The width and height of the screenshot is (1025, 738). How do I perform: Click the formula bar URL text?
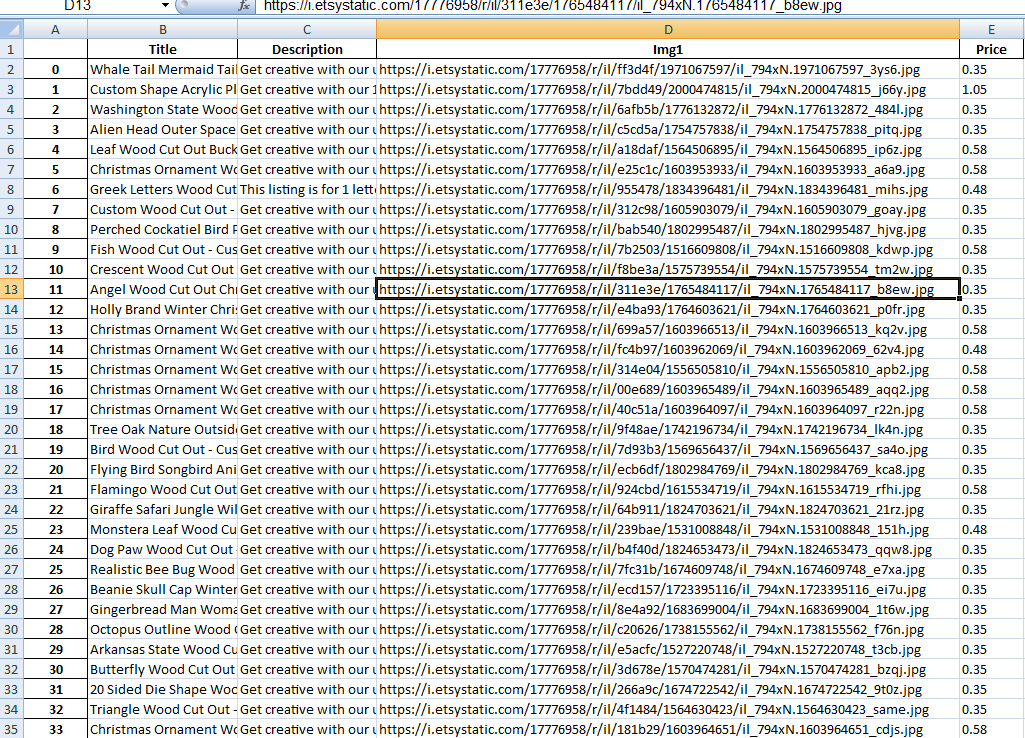(552, 6)
